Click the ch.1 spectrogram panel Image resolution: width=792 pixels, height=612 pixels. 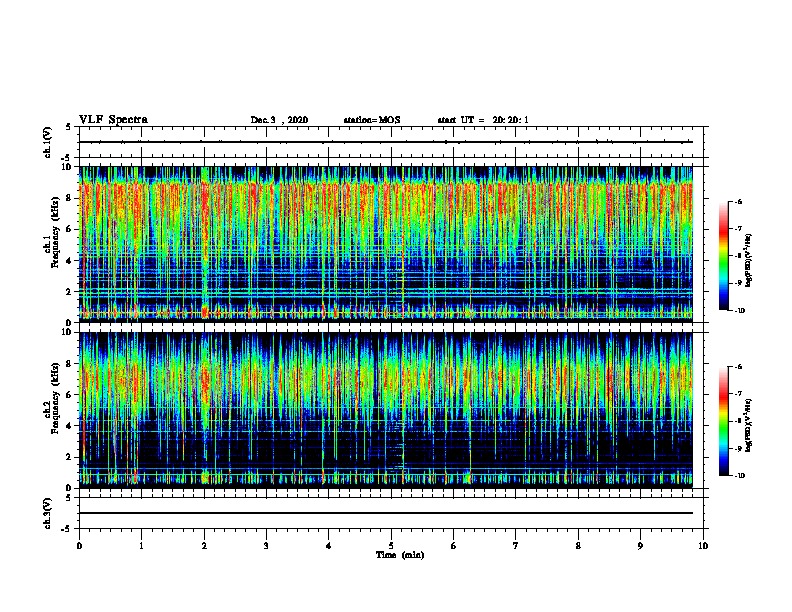pyautogui.click(x=386, y=244)
